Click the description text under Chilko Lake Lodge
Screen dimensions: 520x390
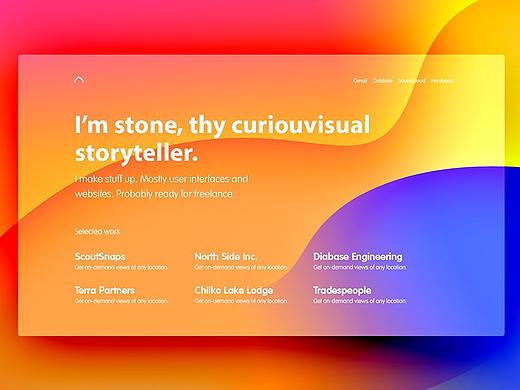pyautogui.click(x=241, y=301)
